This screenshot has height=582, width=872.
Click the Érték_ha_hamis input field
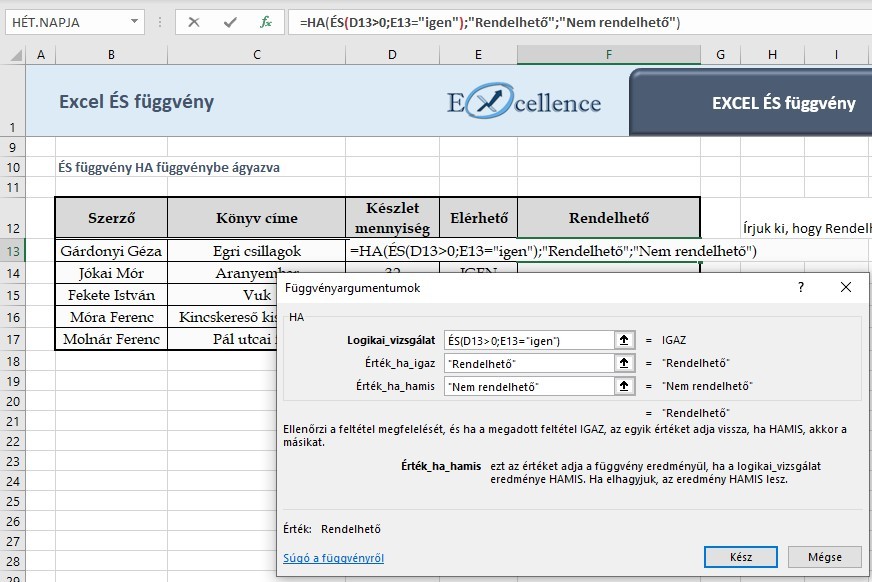tap(529, 386)
